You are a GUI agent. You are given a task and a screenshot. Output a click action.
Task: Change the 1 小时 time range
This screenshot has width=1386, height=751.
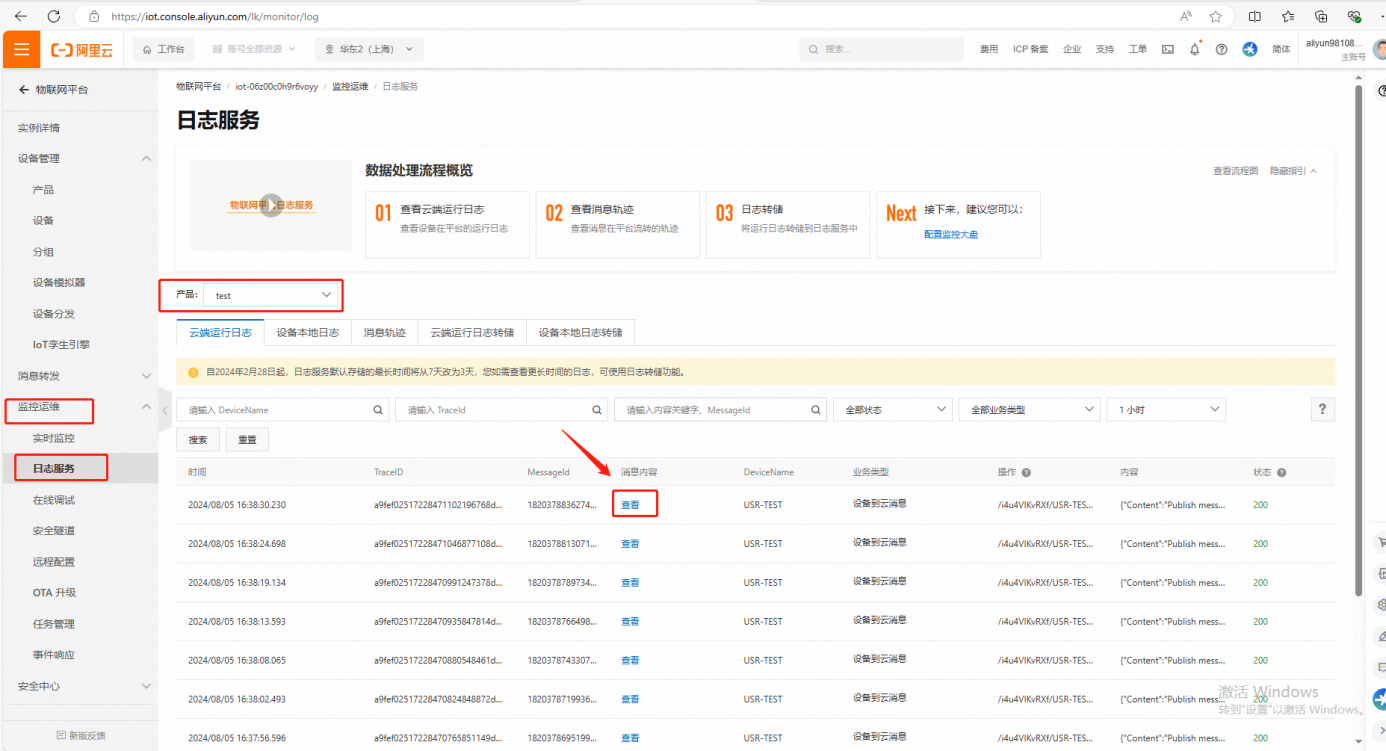click(1165, 410)
